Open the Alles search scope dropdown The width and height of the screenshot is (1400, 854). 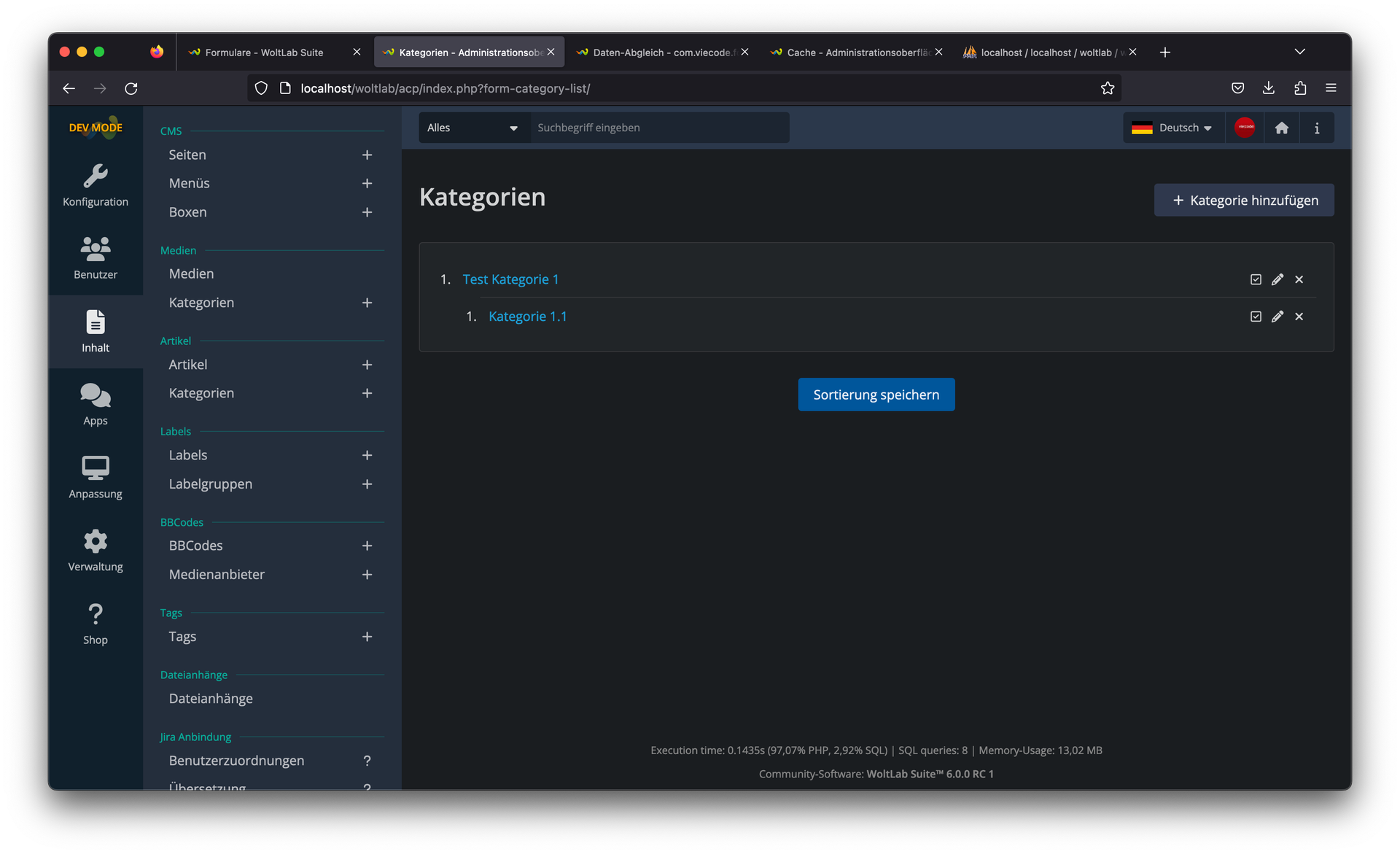pyautogui.click(x=472, y=128)
